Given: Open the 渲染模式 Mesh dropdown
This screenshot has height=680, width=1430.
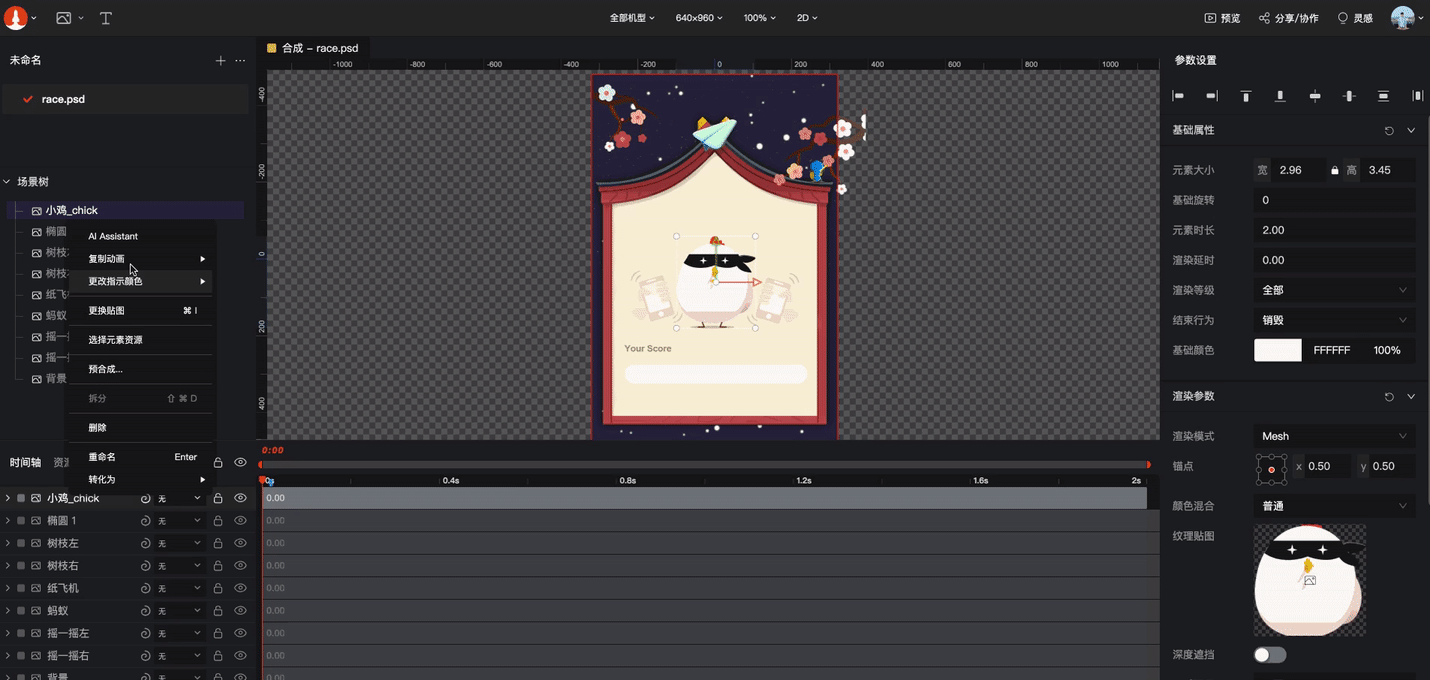Looking at the screenshot, I should pyautogui.click(x=1334, y=436).
